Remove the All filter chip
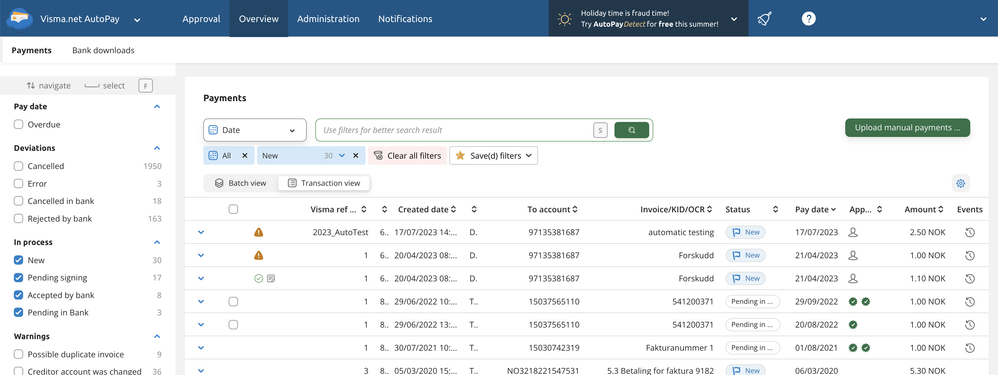 (x=244, y=155)
